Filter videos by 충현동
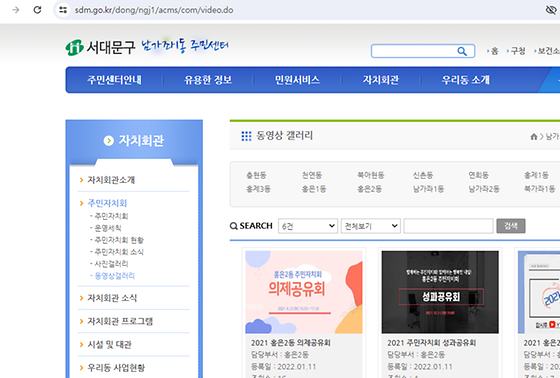 pyautogui.click(x=256, y=175)
